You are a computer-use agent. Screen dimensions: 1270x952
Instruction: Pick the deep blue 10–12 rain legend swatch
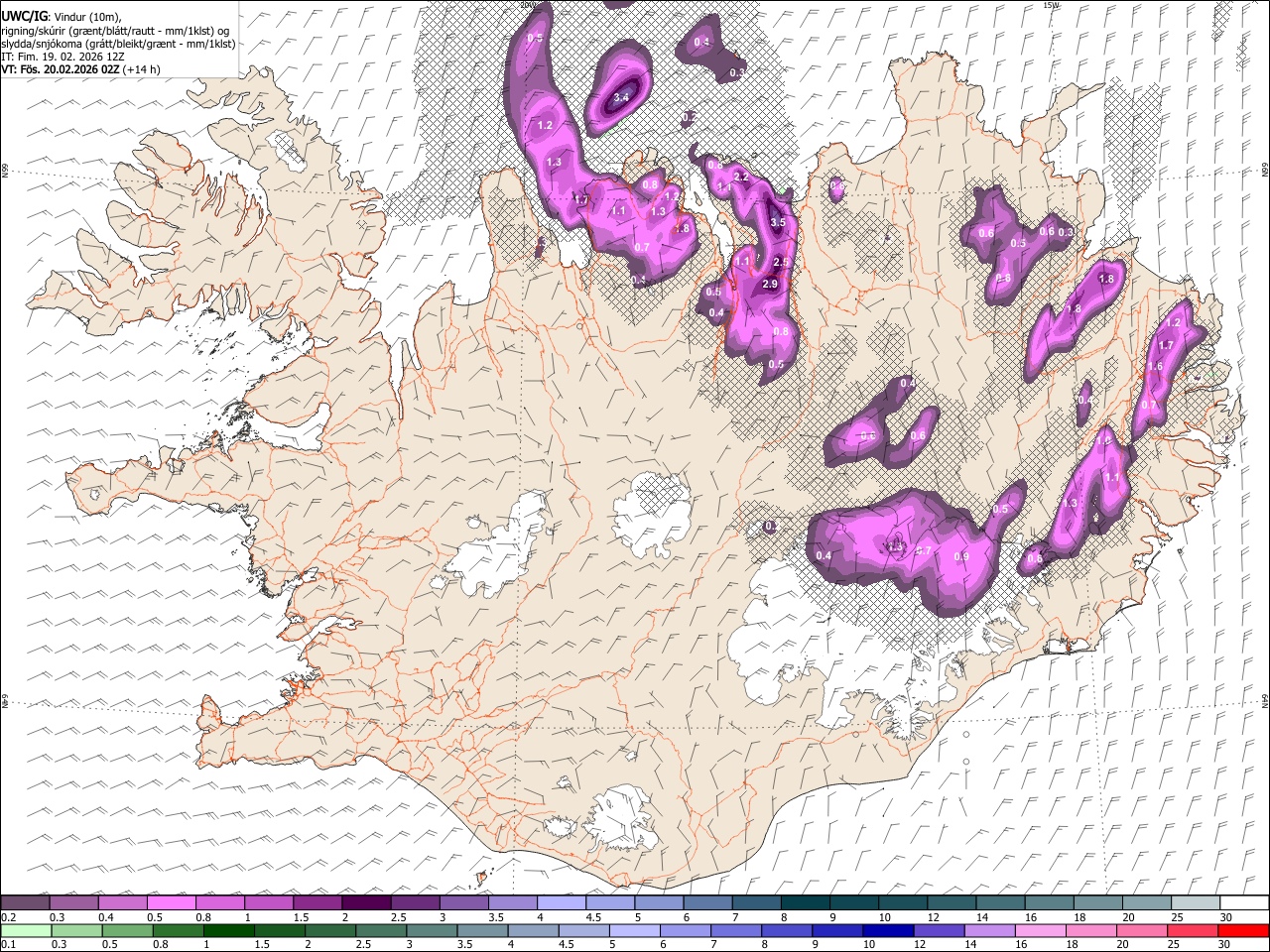pos(887,930)
